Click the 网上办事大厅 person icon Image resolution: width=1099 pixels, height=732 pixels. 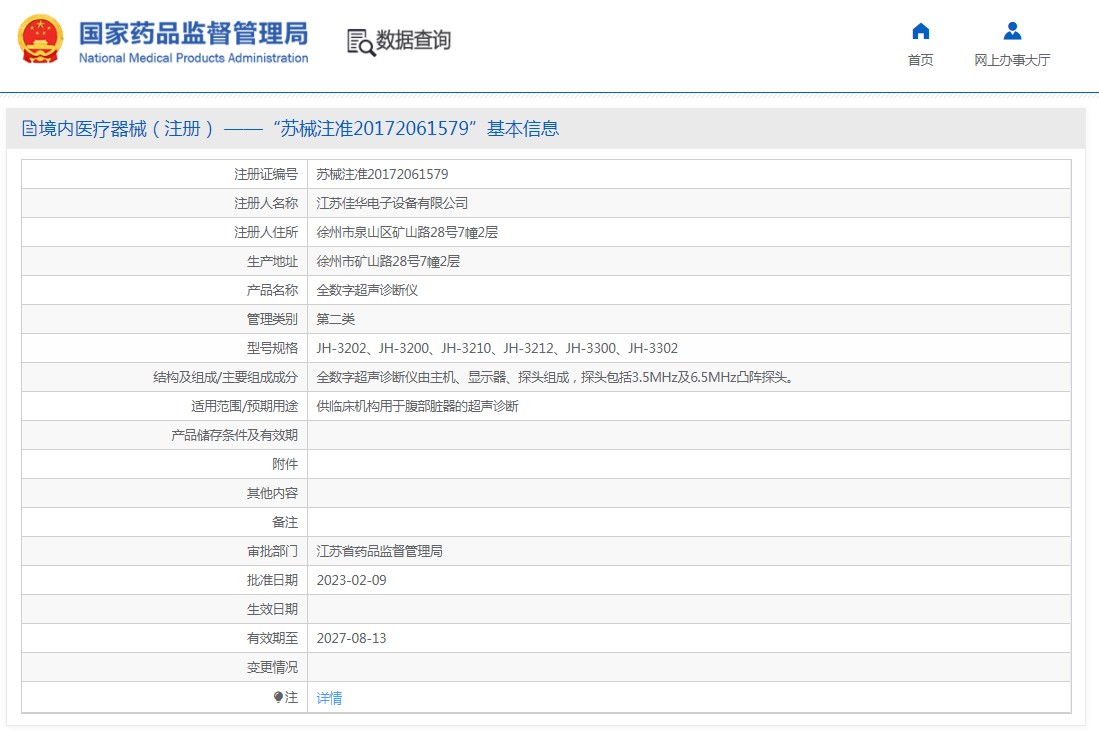(1011, 30)
